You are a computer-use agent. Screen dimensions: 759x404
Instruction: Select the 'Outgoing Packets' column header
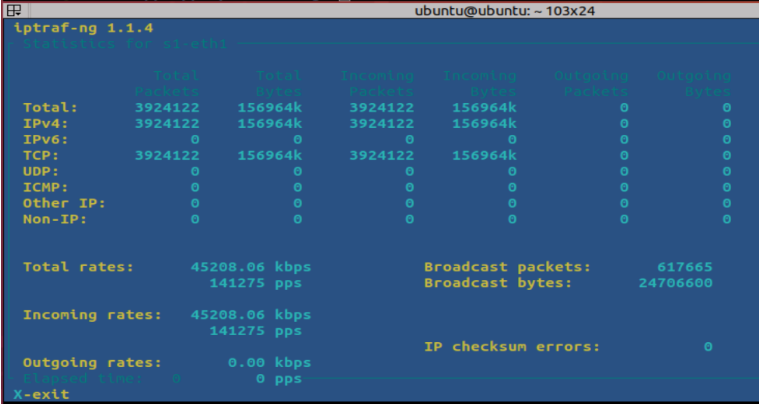pos(591,84)
